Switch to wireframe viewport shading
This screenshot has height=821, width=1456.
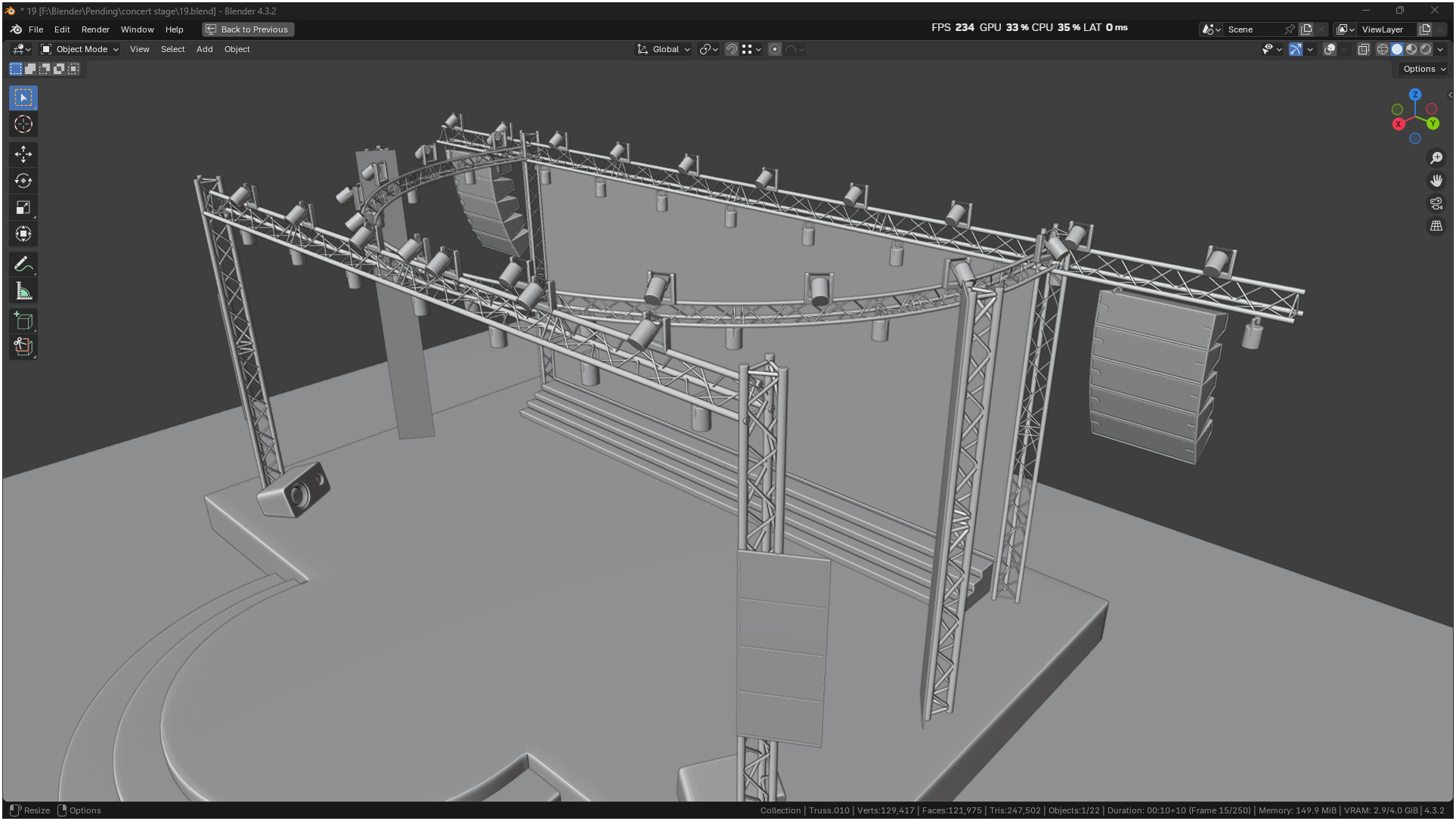point(1382,49)
